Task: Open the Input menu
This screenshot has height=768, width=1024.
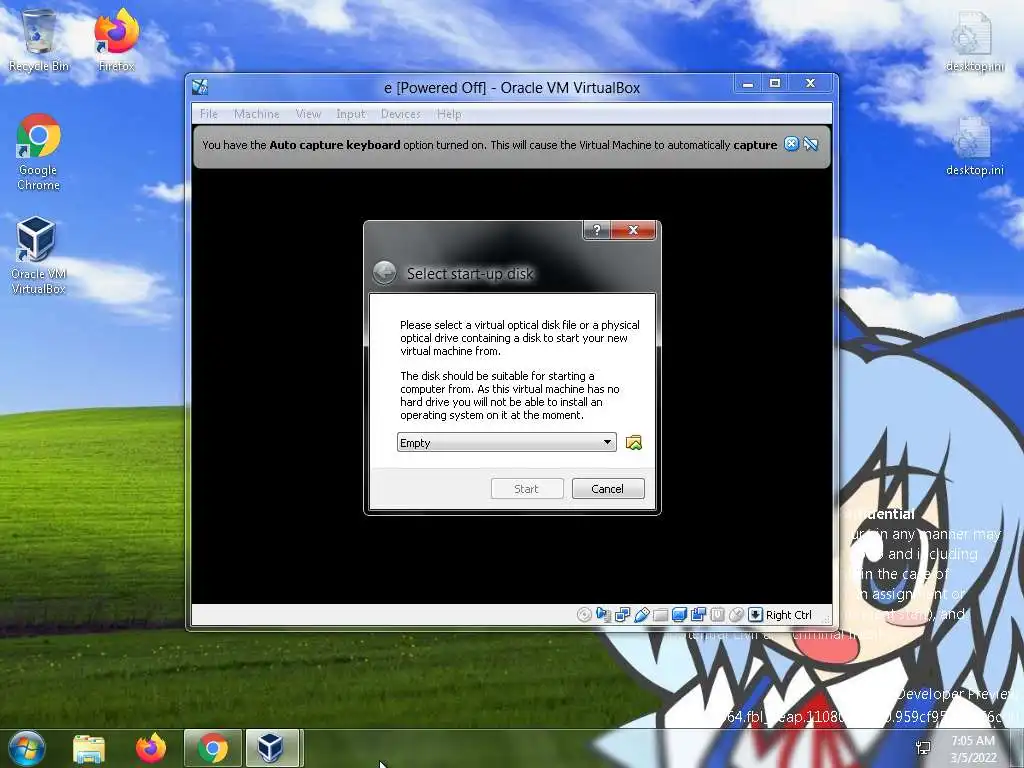Action: 351,114
